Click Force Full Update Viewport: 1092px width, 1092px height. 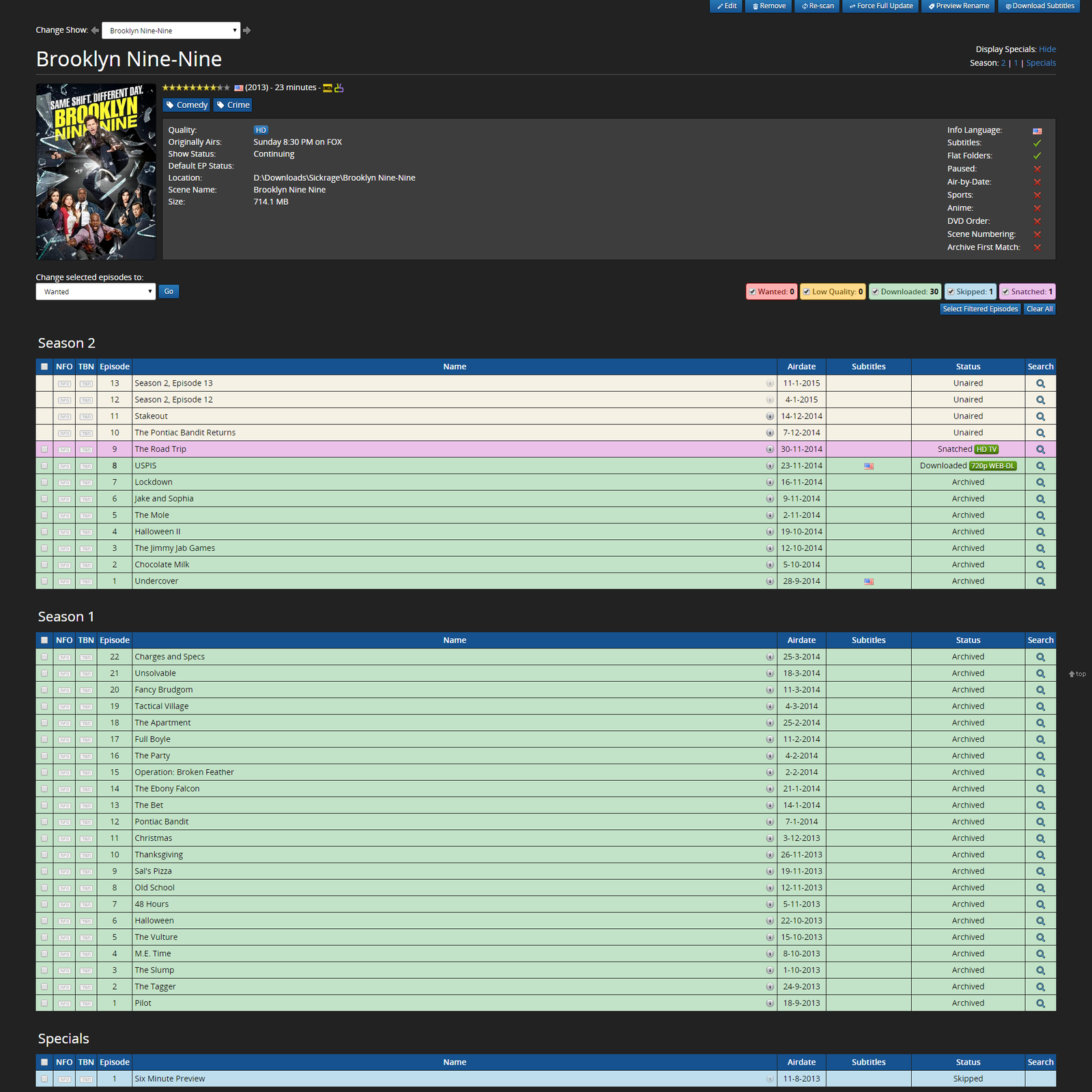click(880, 6)
